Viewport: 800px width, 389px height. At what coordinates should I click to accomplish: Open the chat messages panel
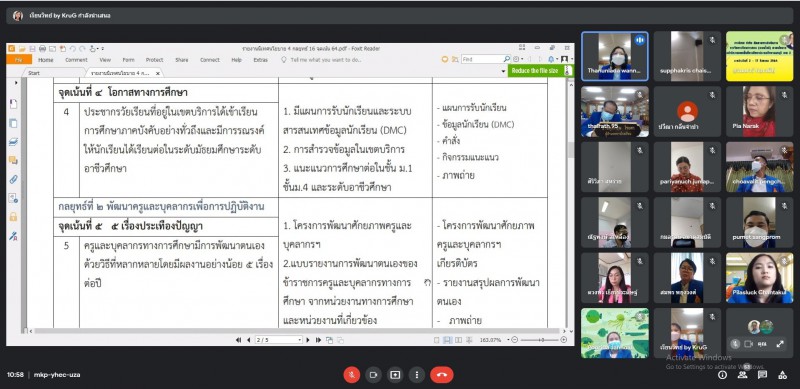point(762,375)
